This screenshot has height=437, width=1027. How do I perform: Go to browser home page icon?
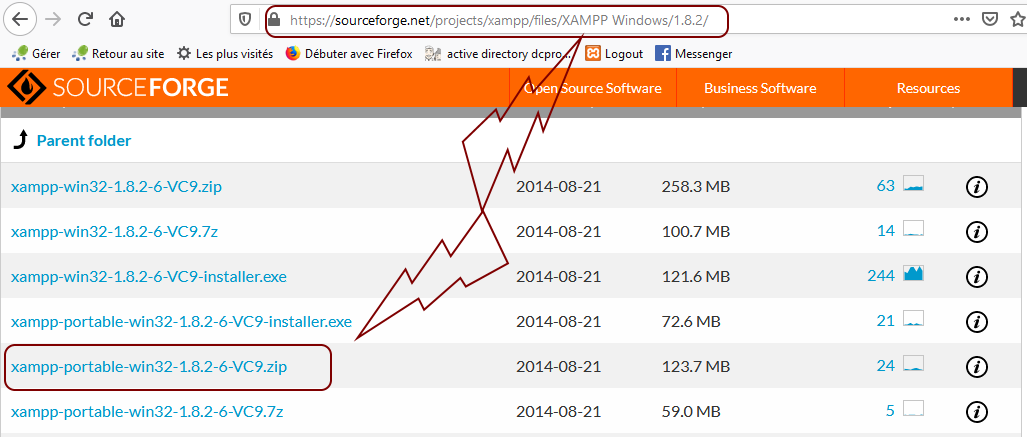(117, 19)
